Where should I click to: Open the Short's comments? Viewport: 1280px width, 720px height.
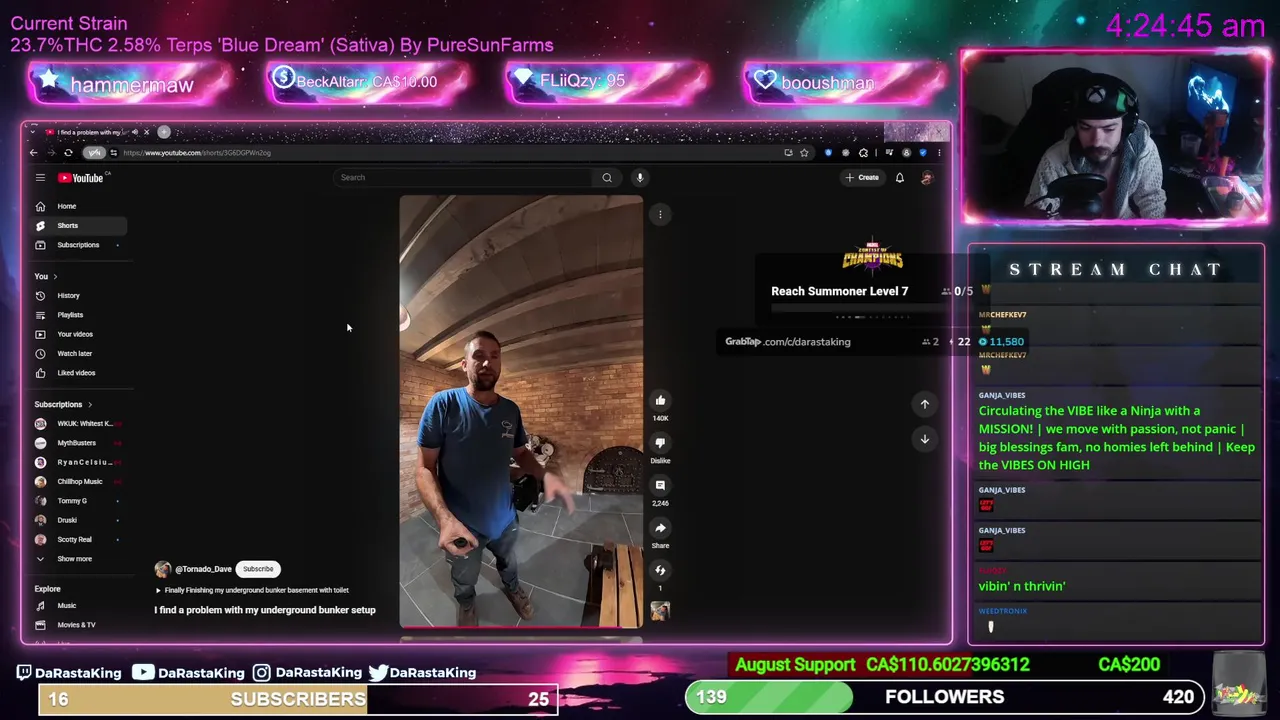click(x=660, y=485)
